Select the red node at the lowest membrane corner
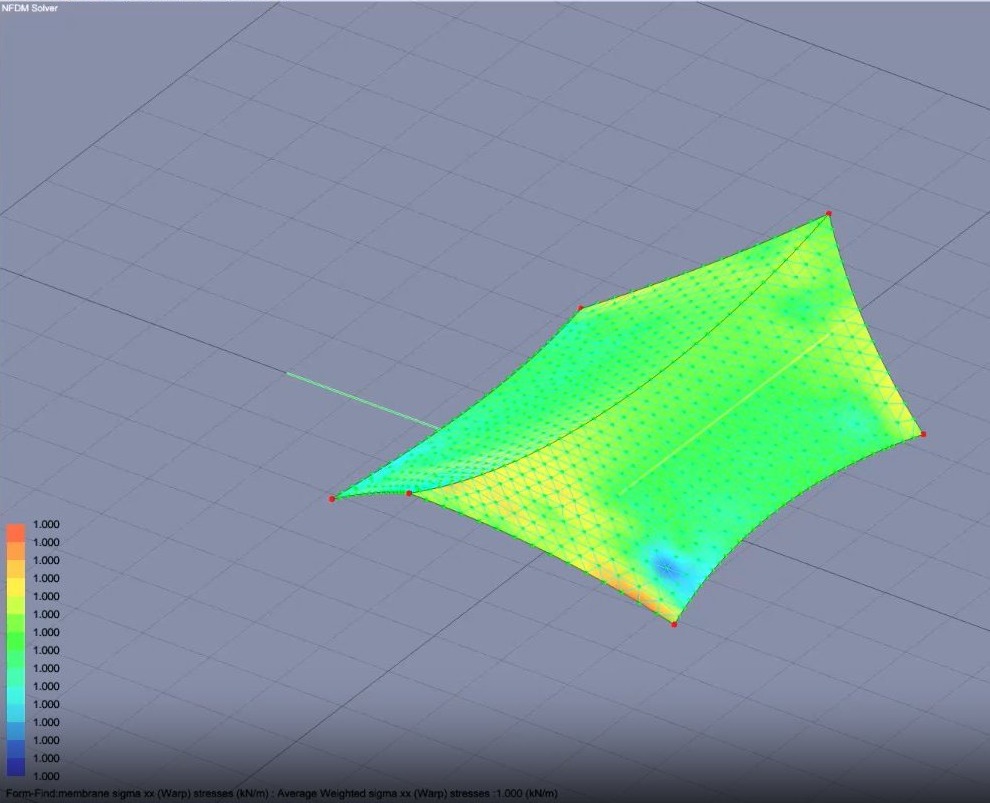 coord(674,624)
